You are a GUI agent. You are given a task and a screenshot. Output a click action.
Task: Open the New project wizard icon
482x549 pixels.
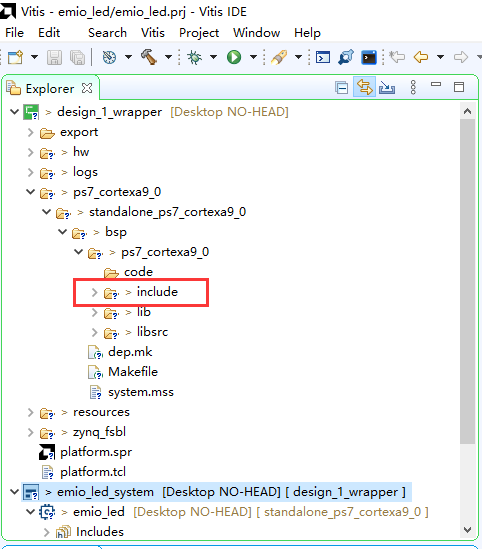click(x=15, y=57)
